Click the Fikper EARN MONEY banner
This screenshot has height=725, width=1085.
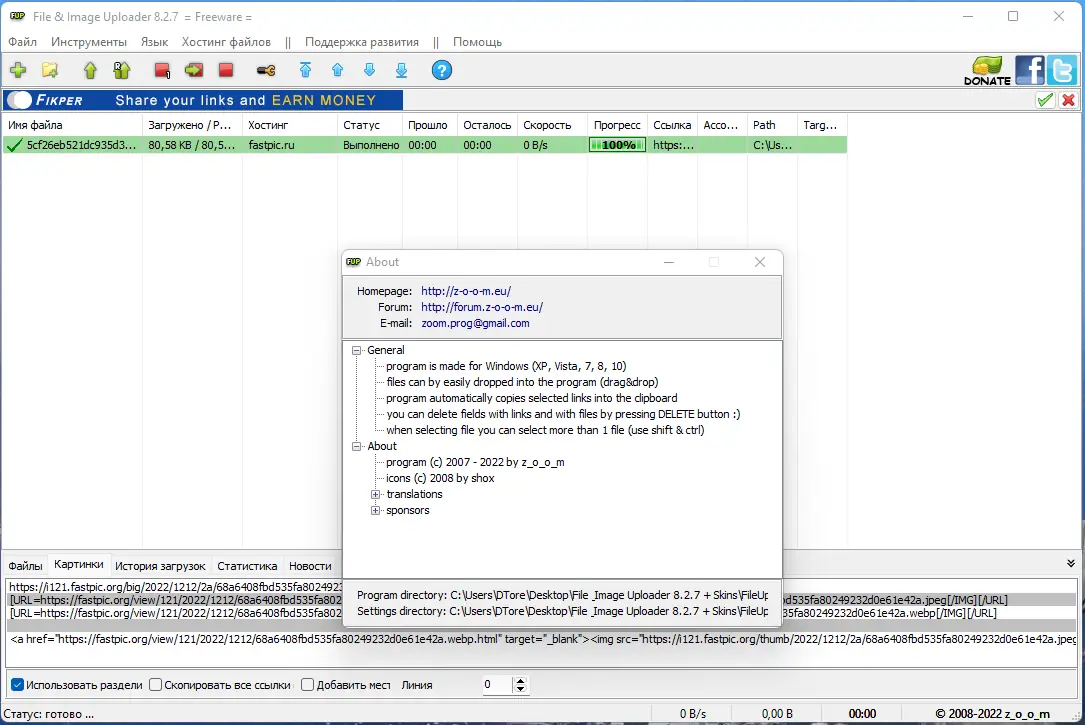click(204, 100)
